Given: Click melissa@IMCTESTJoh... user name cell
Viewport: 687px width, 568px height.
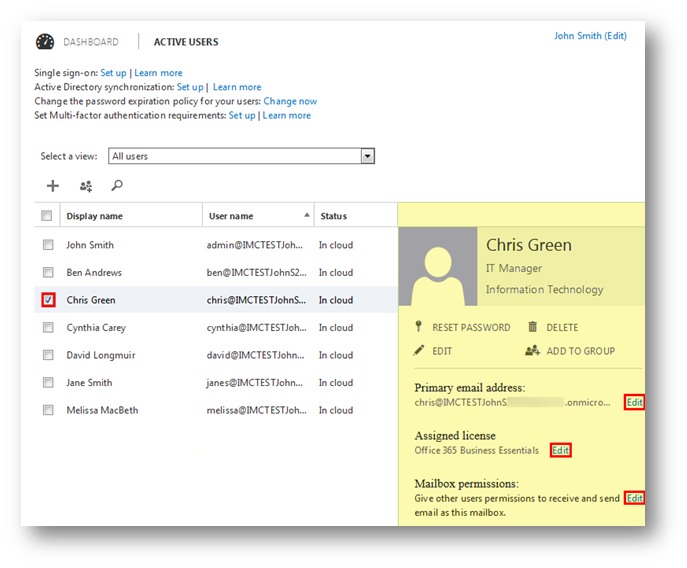Looking at the screenshot, I should click(x=256, y=411).
